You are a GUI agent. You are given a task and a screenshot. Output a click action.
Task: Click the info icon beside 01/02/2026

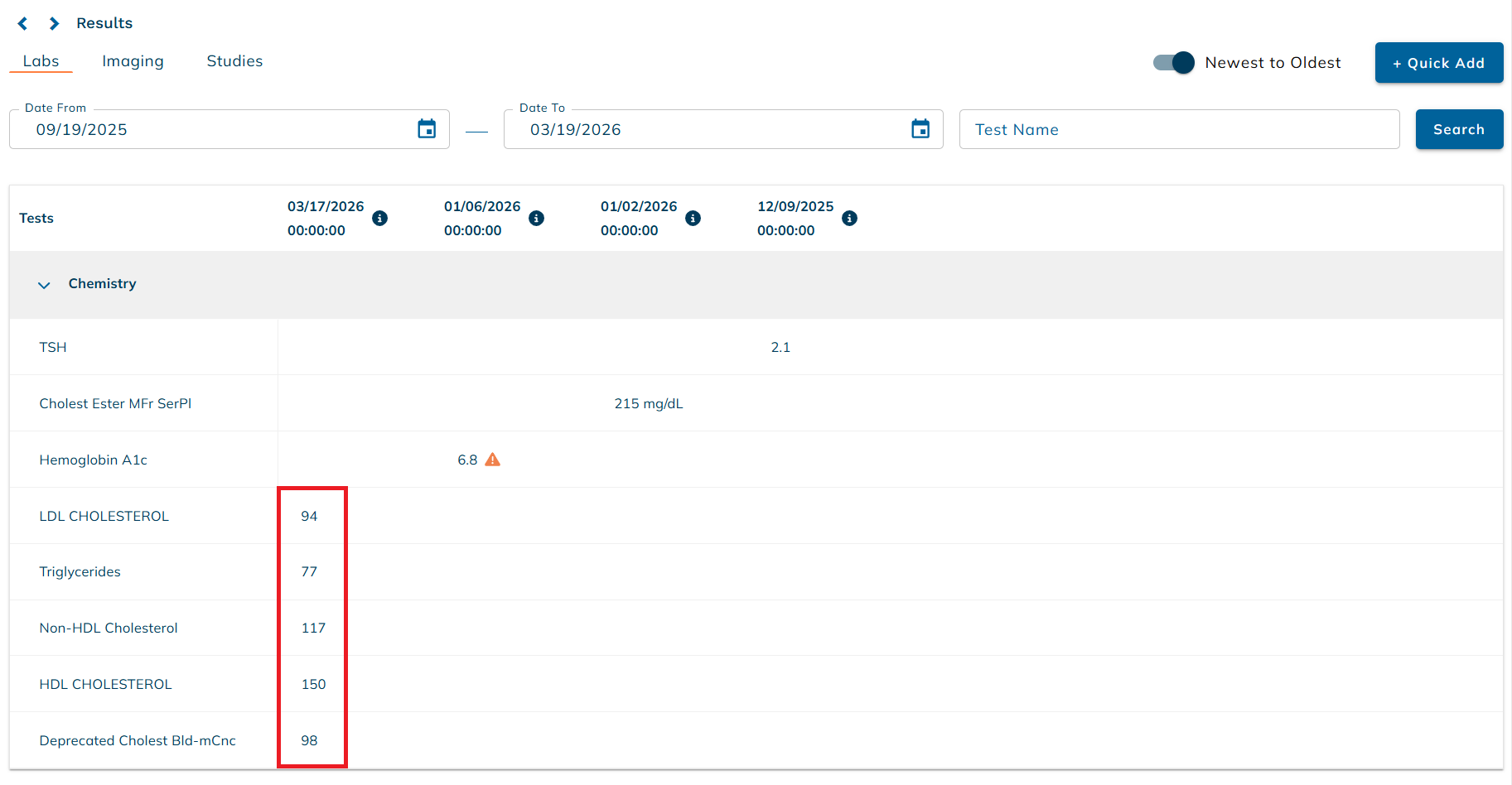pyautogui.click(x=693, y=218)
